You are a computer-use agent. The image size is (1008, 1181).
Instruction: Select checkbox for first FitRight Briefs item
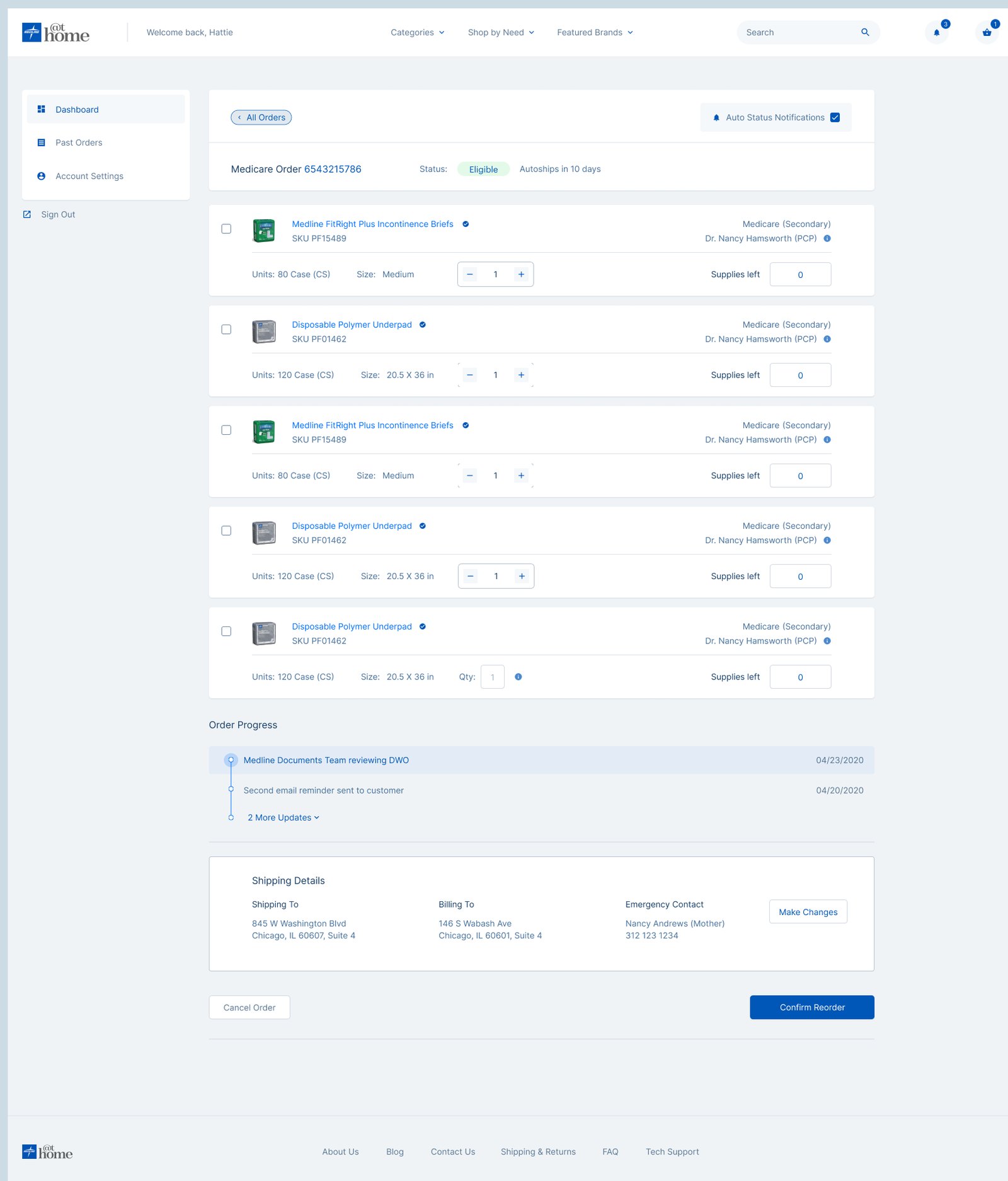pyautogui.click(x=226, y=229)
